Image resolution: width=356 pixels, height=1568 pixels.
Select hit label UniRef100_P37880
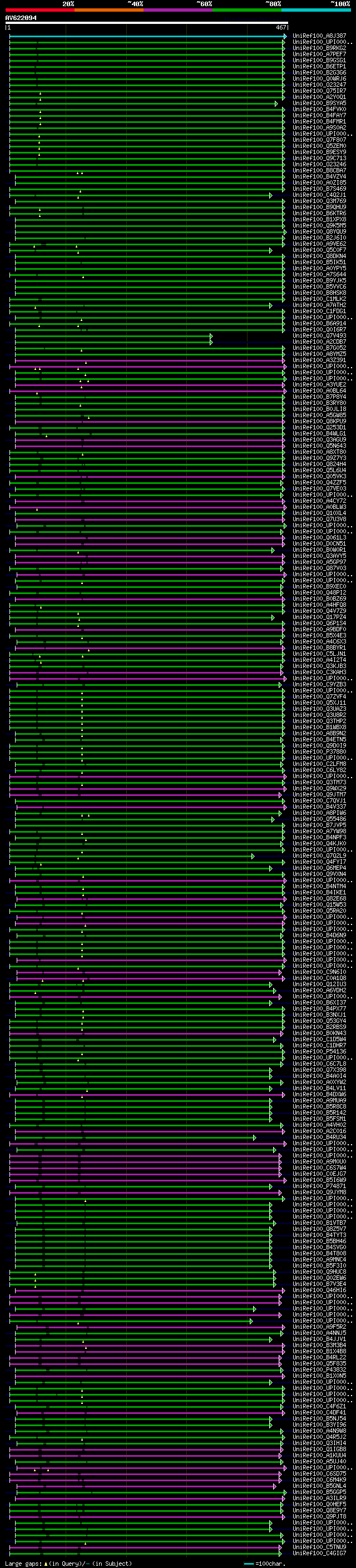coord(319,752)
